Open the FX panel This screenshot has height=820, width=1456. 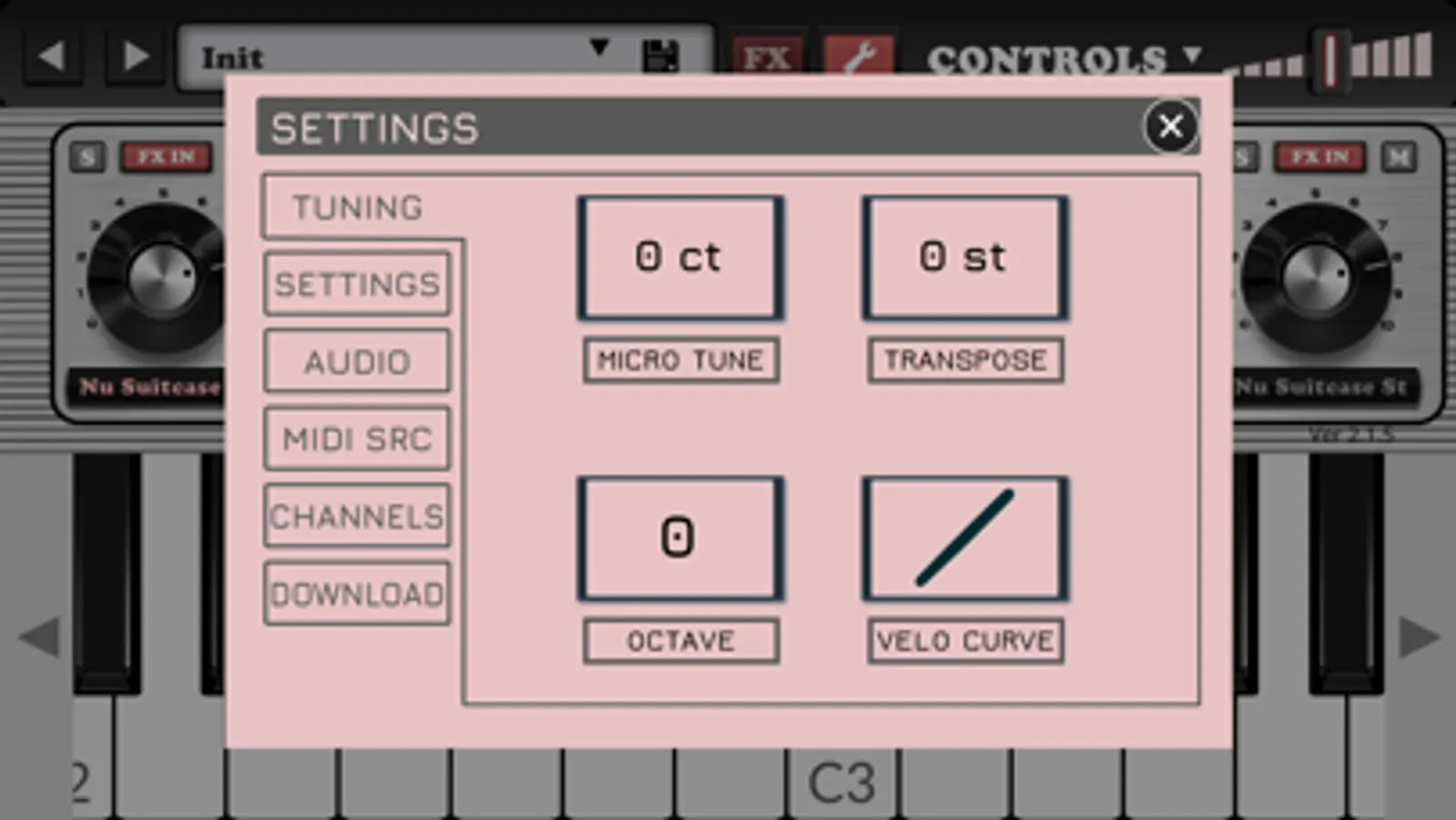(767, 58)
